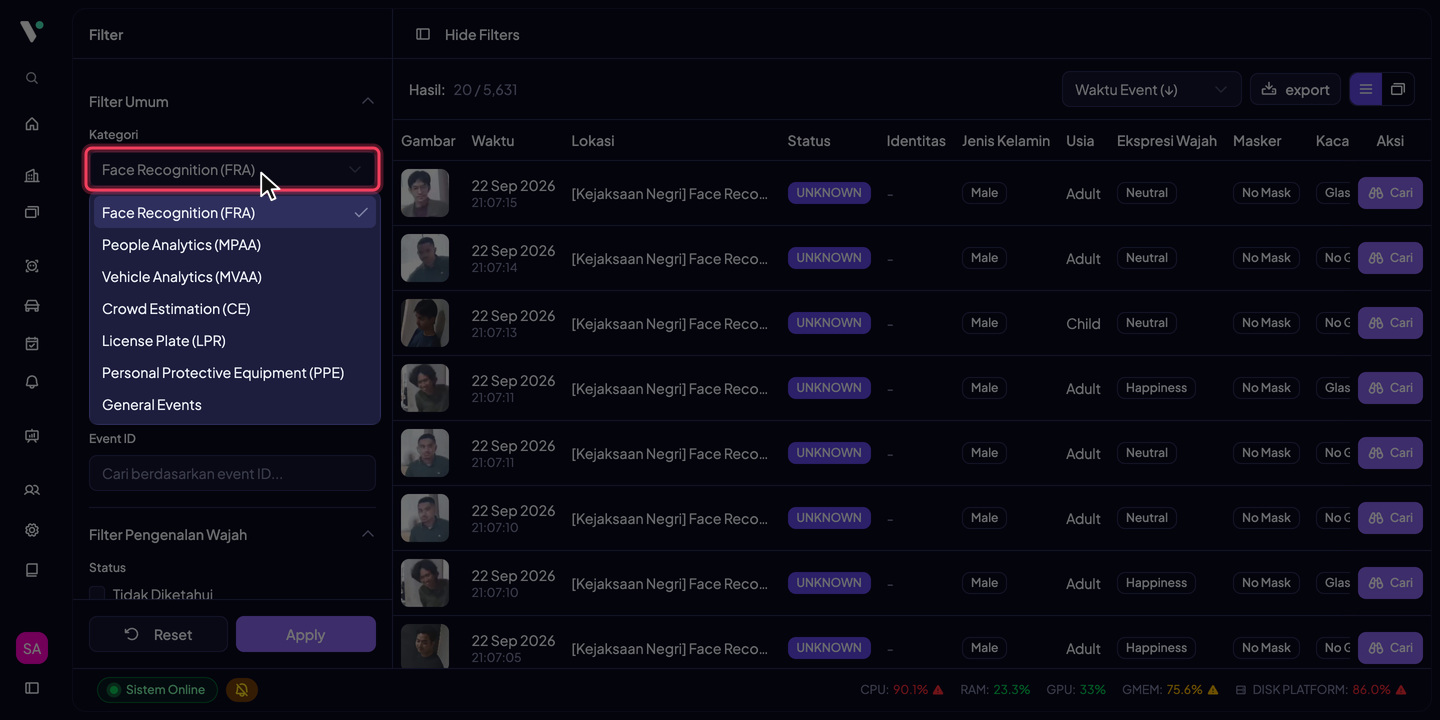Click Cari in the 21:07:13 row
Image resolution: width=1440 pixels, height=720 pixels.
1390,323
